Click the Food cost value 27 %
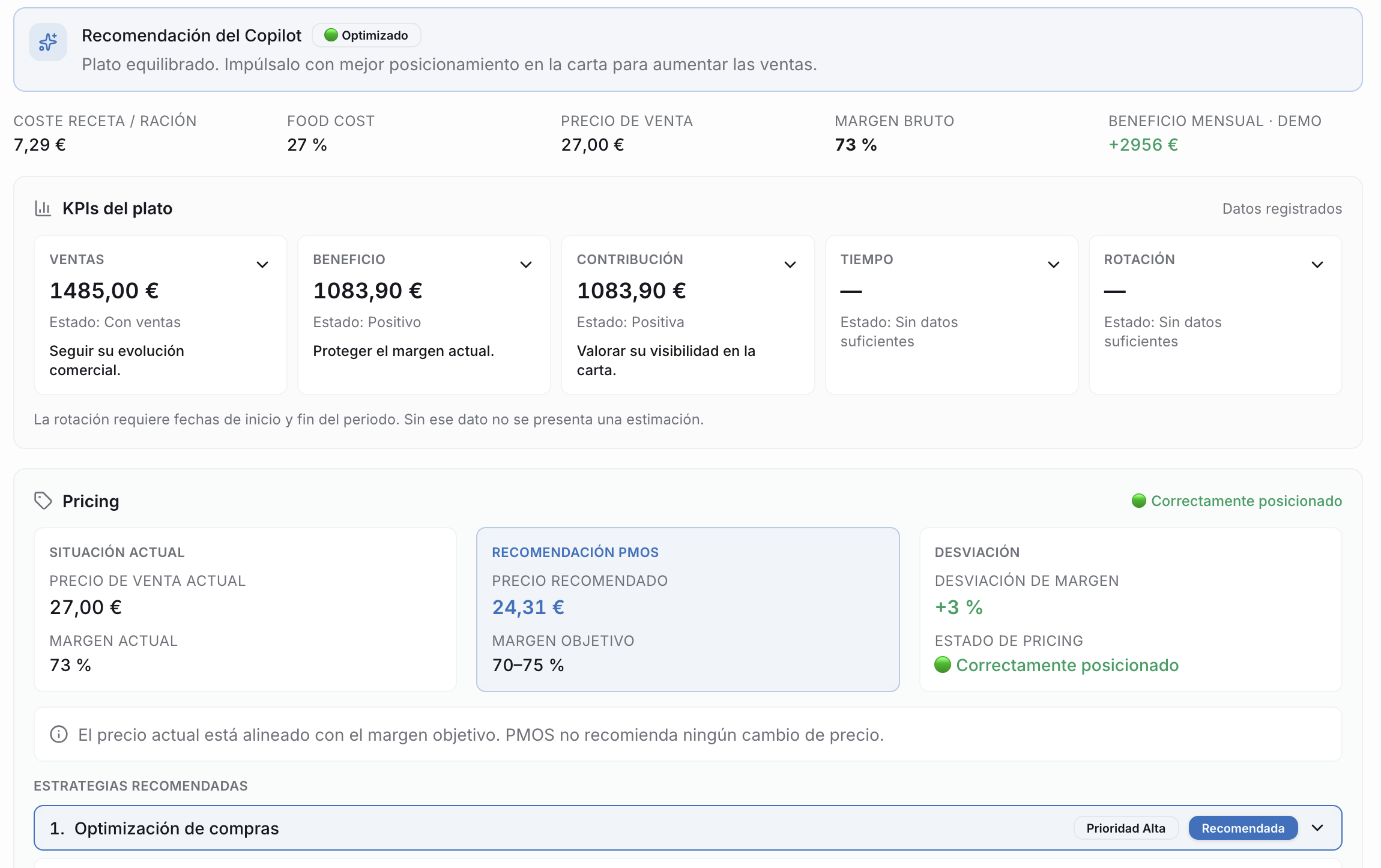1381x868 pixels. (x=307, y=145)
